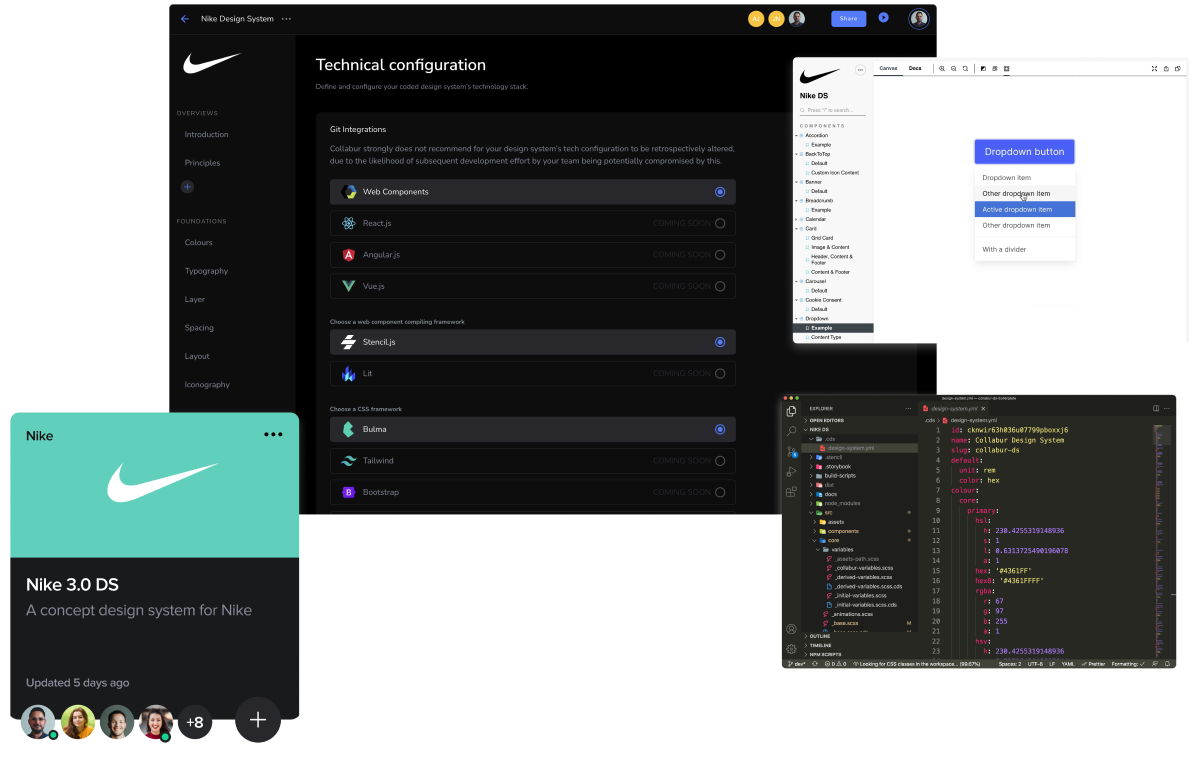
Task: Open VS Code Source Control icon
Action: point(791,451)
